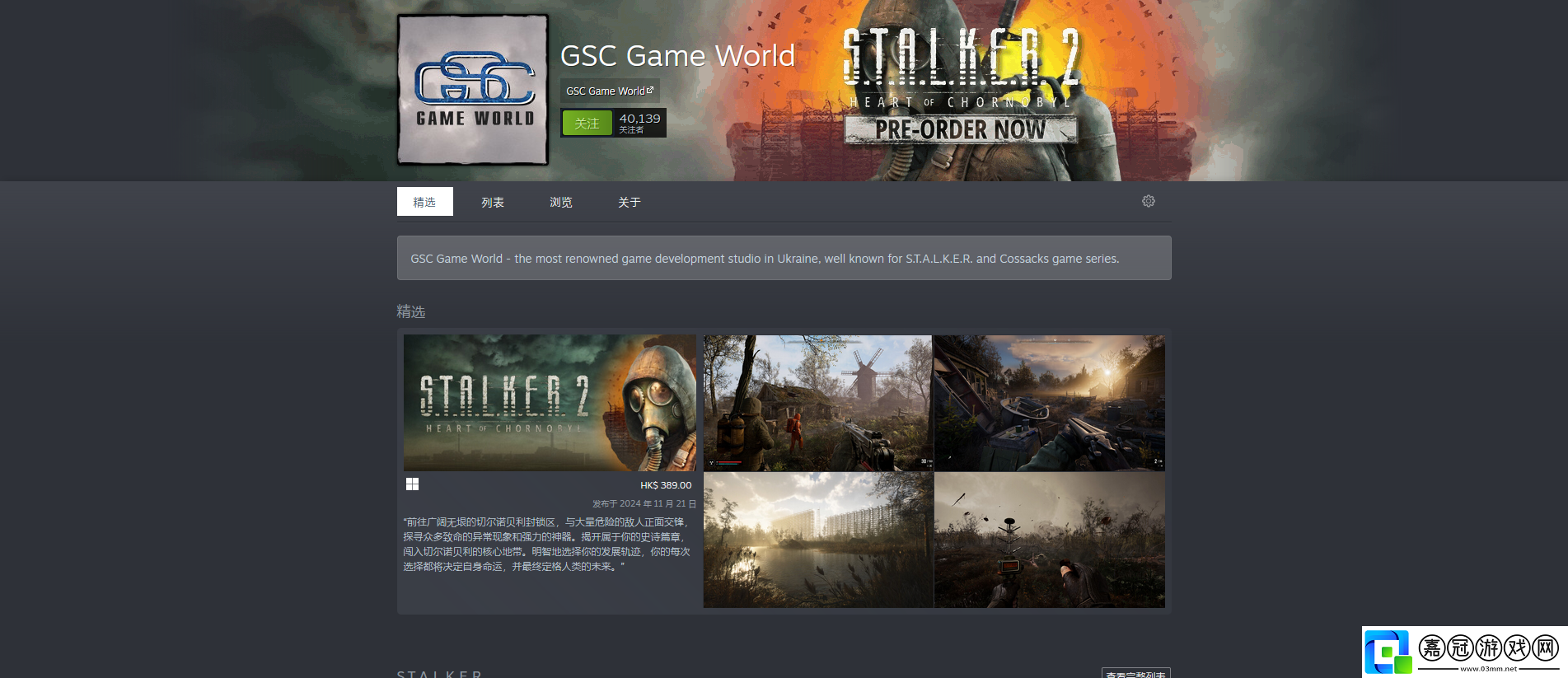This screenshot has width=1568, height=678.
Task: Switch to the 浏览 tab
Action: [x=561, y=202]
